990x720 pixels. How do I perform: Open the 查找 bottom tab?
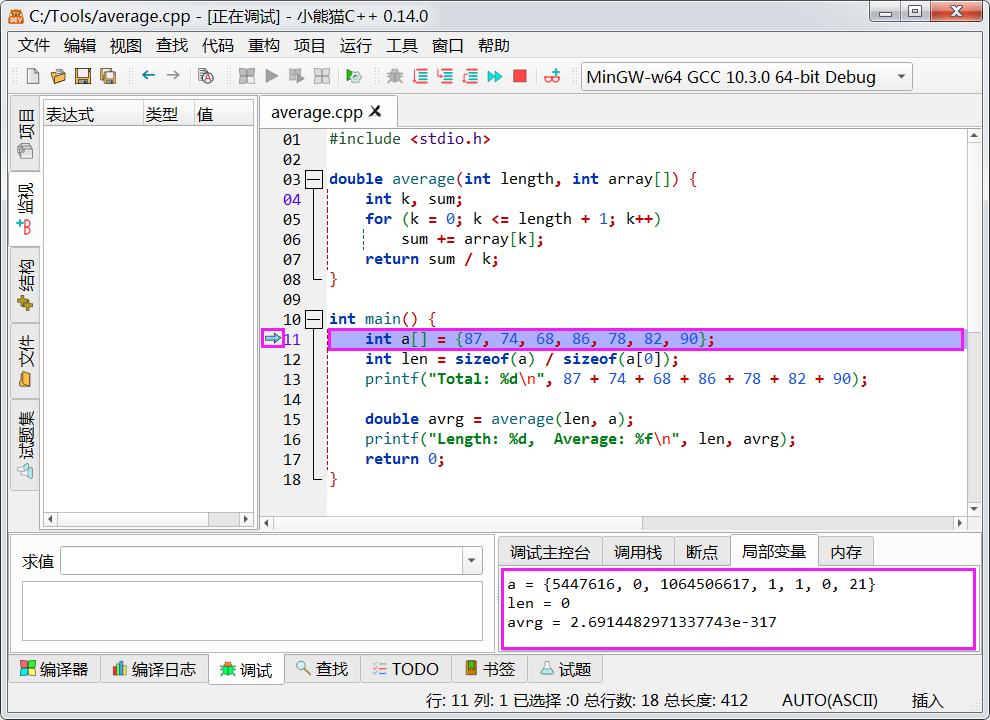[323, 669]
